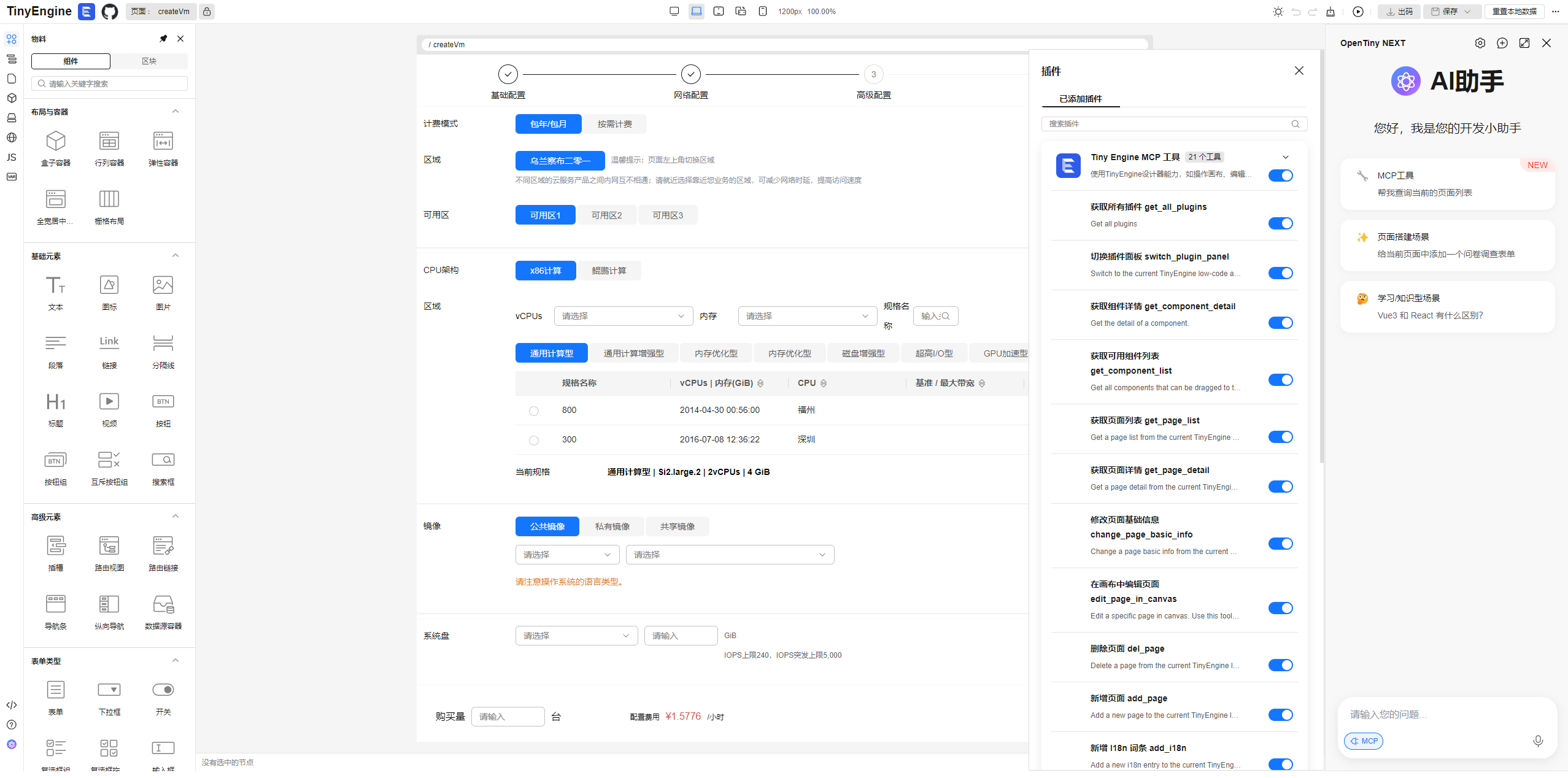Open the GitHub repository icon

click(109, 12)
